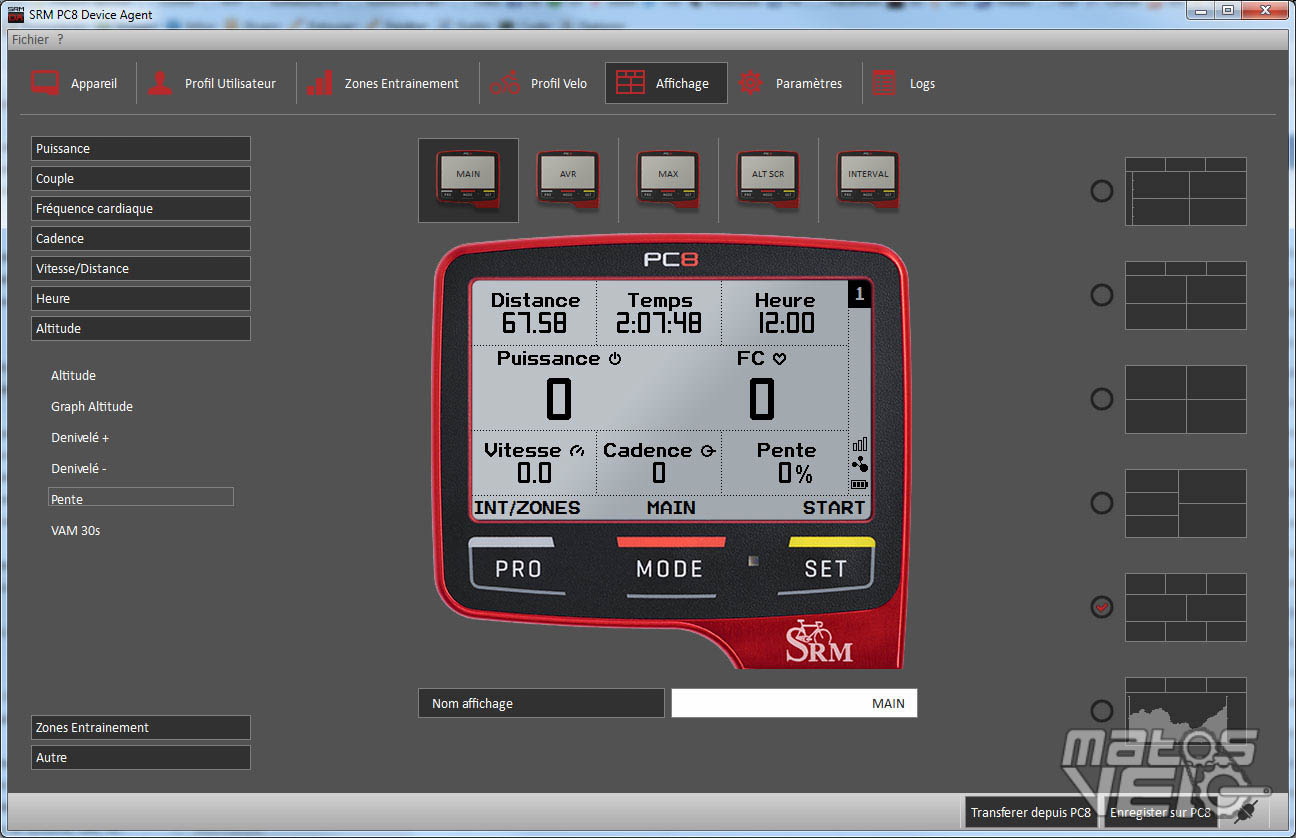Select VAM 30s field
The width and height of the screenshot is (1296, 838).
tap(76, 531)
